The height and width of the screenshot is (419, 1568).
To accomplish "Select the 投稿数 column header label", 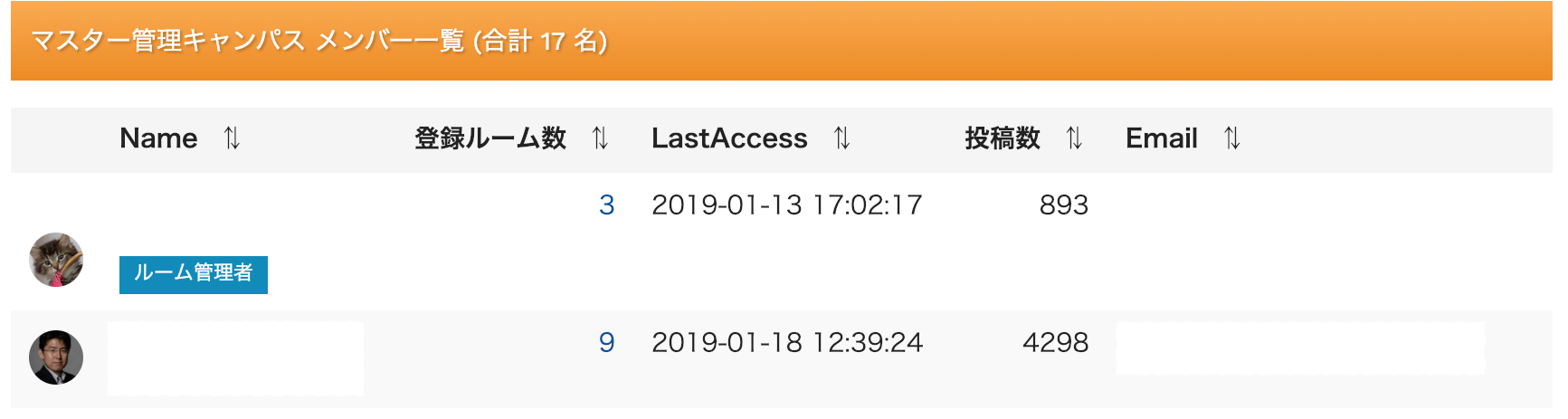I will [x=1002, y=138].
